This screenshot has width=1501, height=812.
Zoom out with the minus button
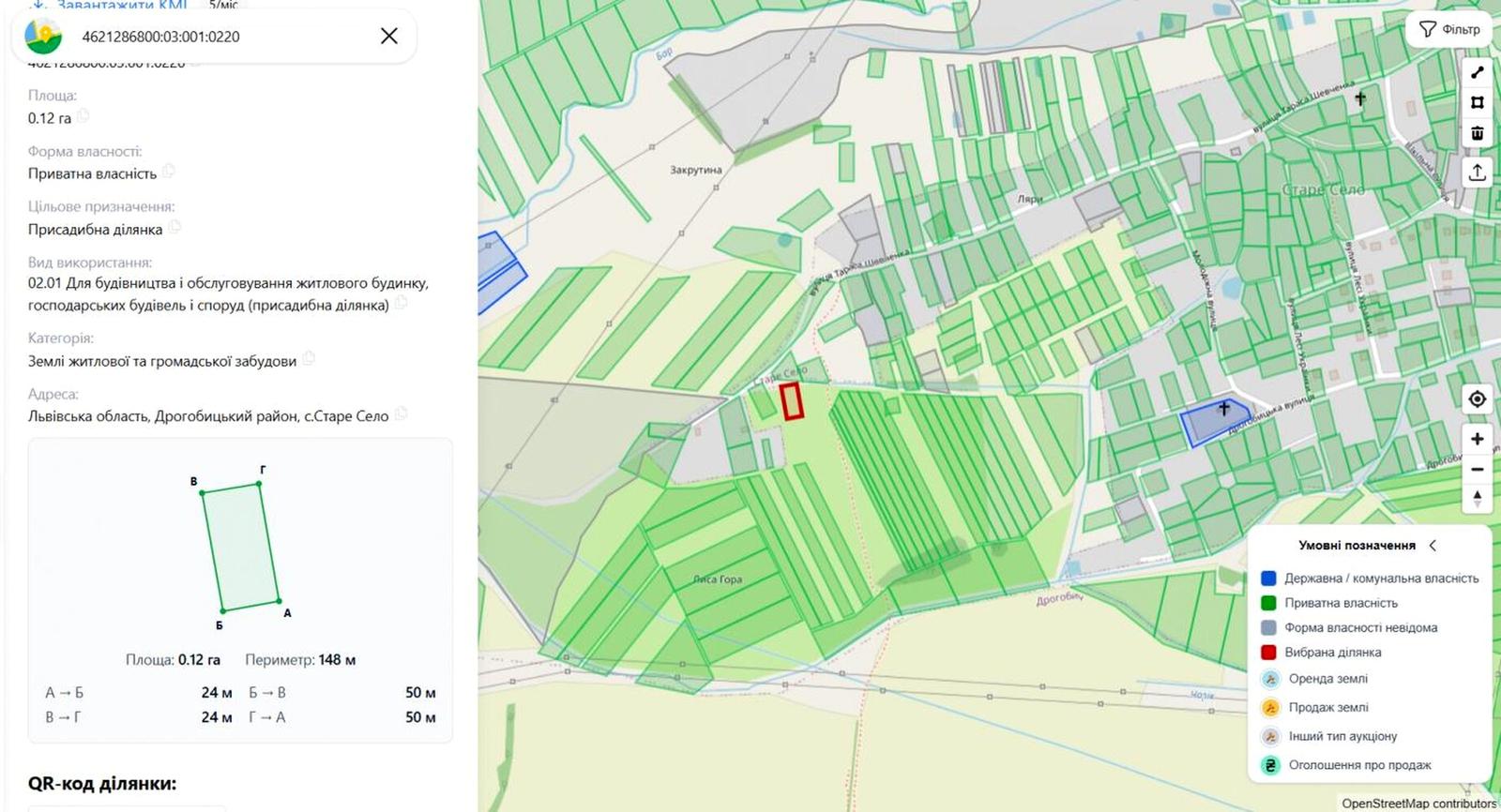(x=1477, y=469)
